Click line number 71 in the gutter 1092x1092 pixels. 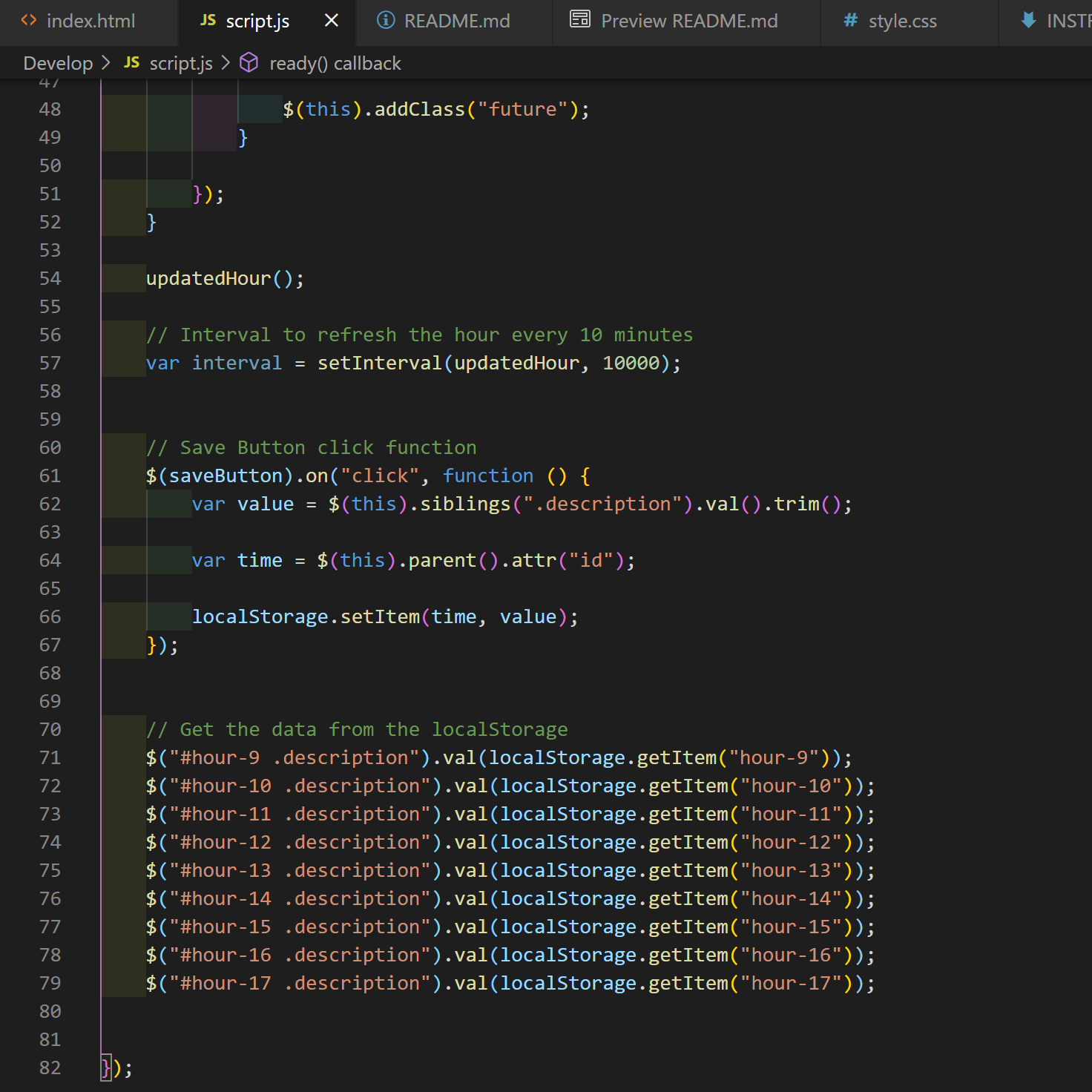pos(50,757)
